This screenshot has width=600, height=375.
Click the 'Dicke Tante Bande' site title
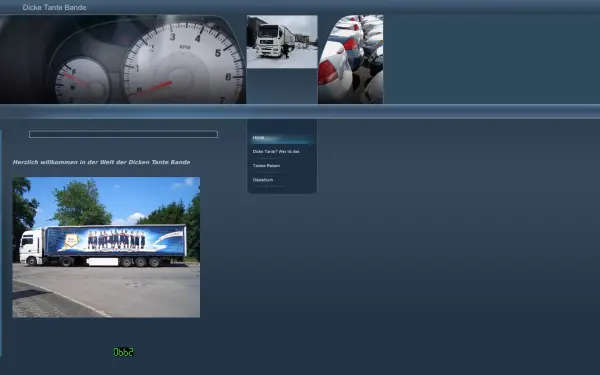[54, 7]
